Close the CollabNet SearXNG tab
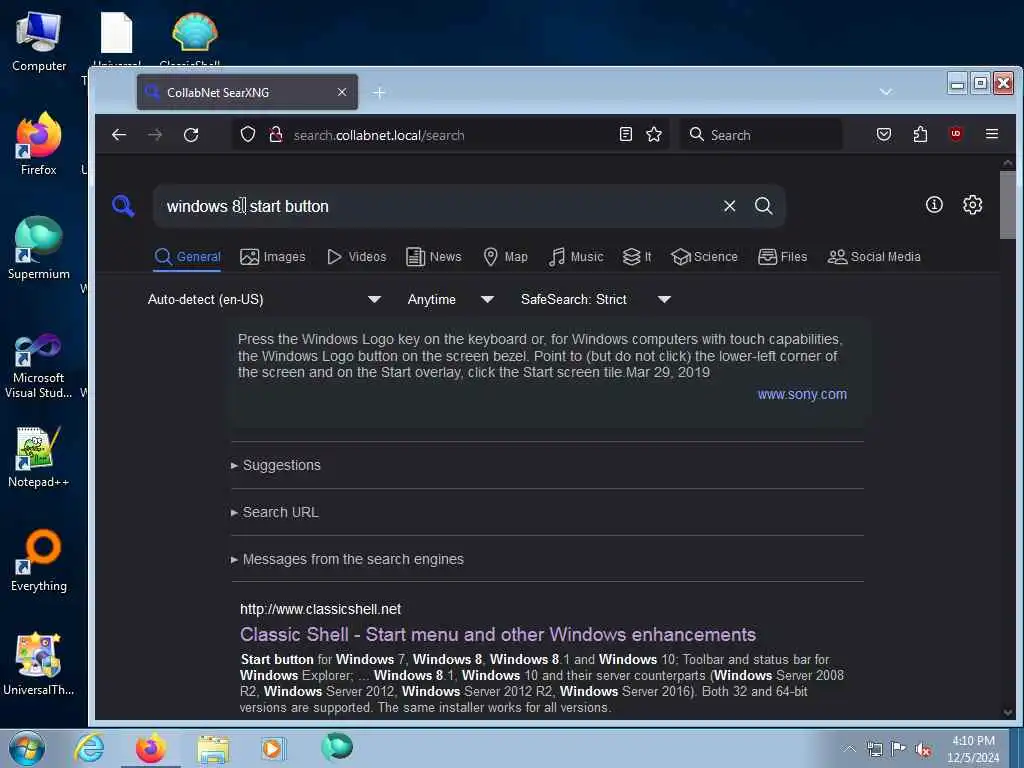The image size is (1024, 768). 342,92
